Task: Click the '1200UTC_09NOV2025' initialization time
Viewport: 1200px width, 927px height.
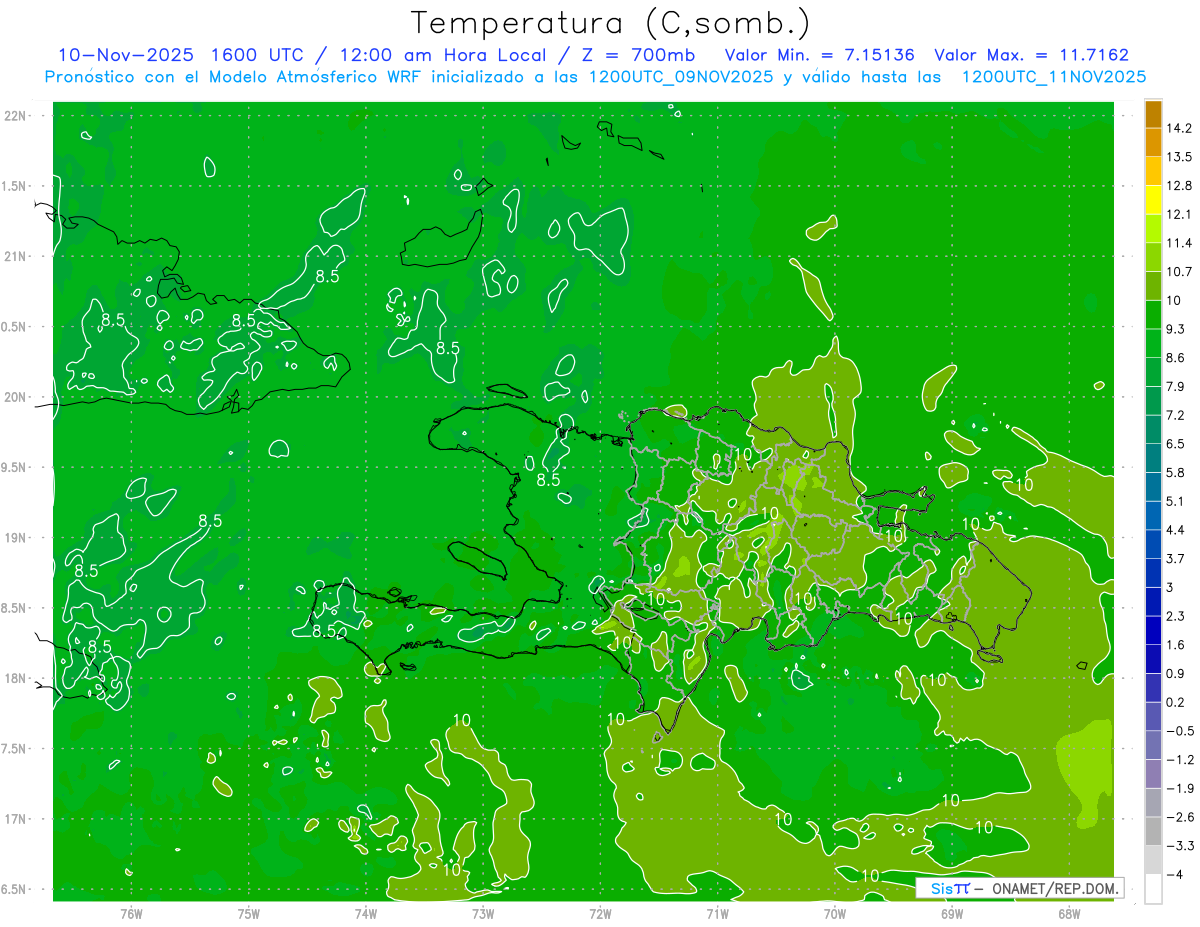Action: point(683,77)
